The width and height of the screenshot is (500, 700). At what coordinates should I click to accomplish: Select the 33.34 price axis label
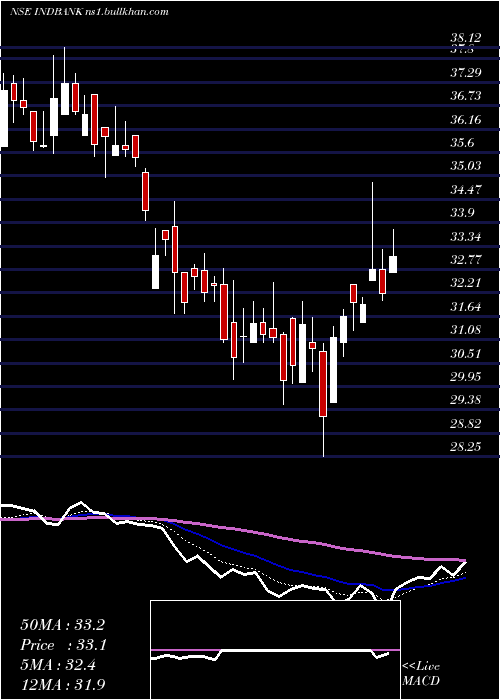466,236
